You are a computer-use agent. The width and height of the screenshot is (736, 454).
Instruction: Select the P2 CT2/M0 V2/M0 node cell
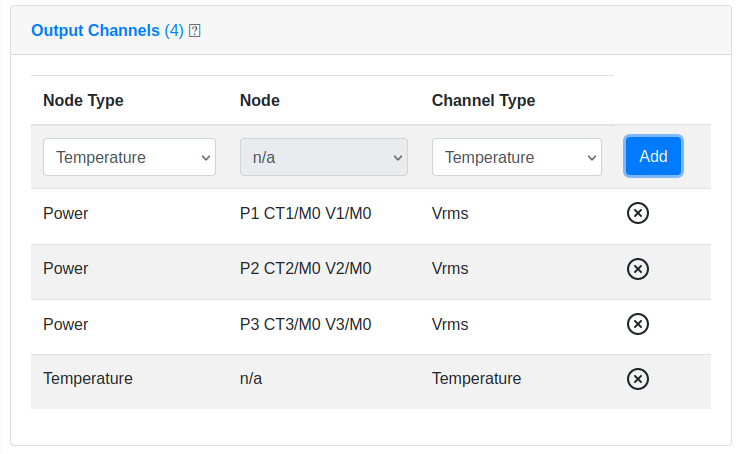point(306,269)
